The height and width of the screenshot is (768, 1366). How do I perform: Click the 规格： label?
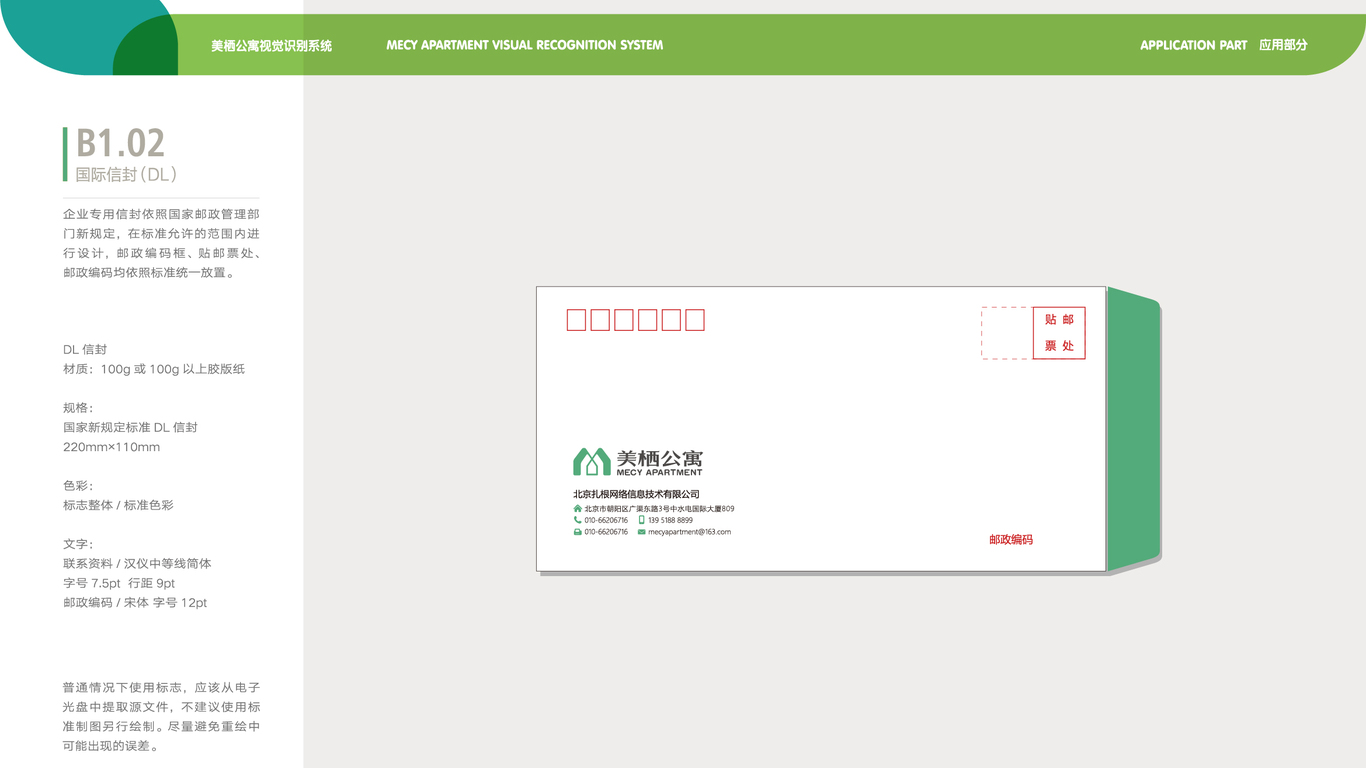click(78, 408)
